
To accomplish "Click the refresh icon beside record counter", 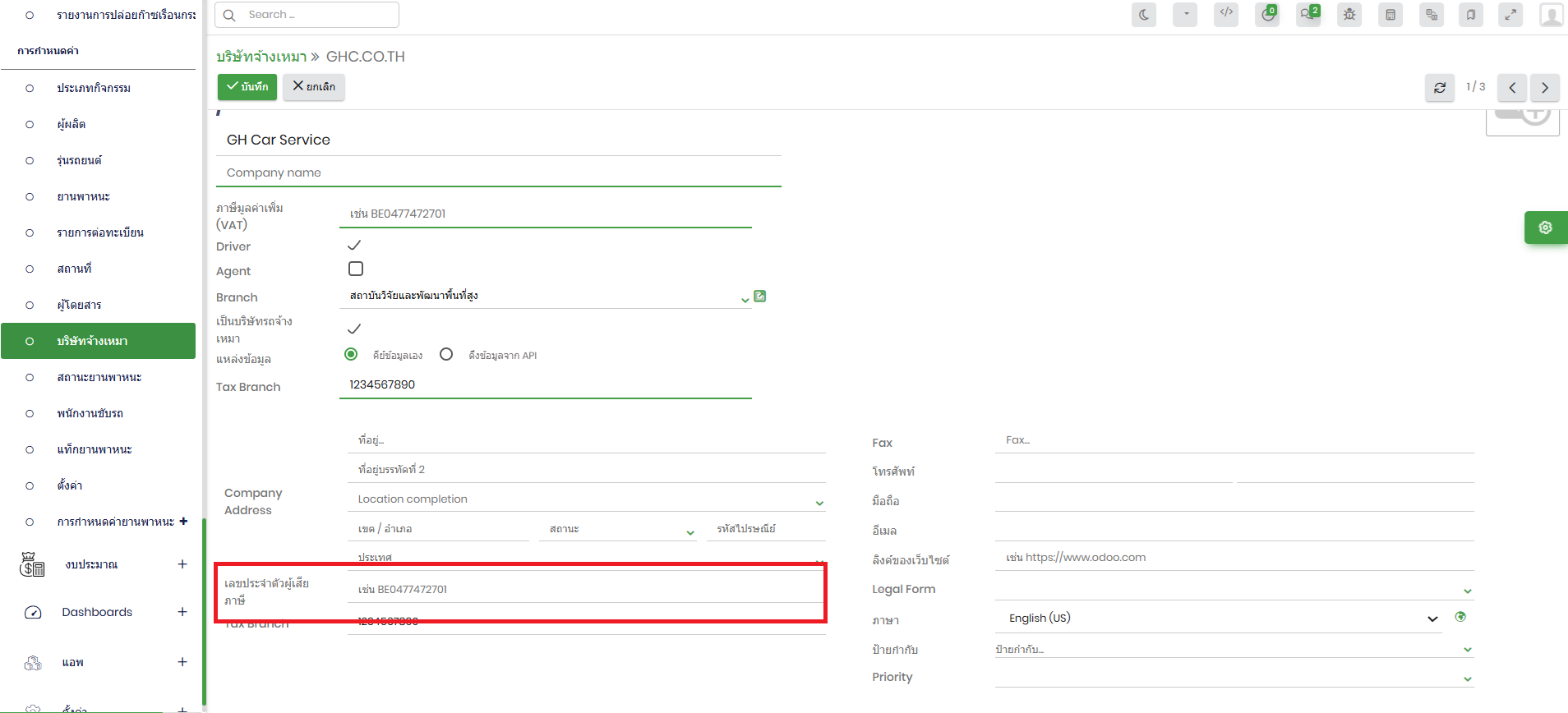I will pyautogui.click(x=1440, y=88).
